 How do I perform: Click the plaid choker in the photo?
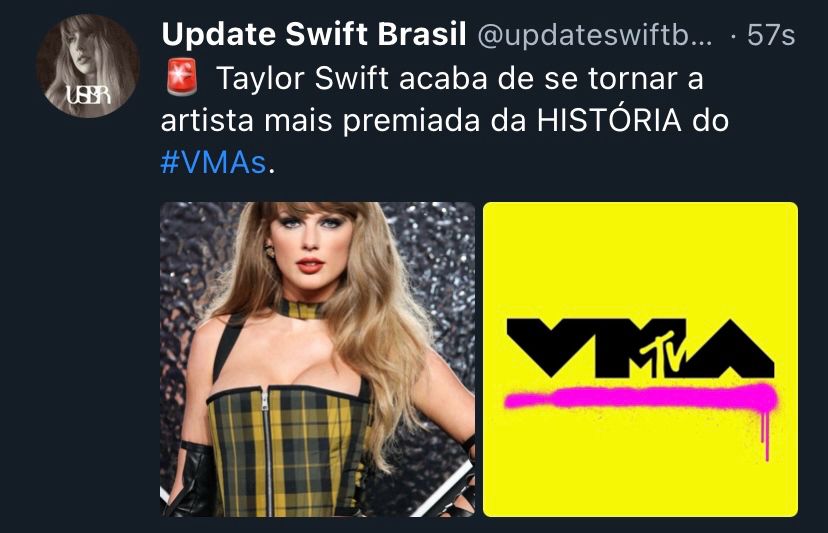pos(299,308)
